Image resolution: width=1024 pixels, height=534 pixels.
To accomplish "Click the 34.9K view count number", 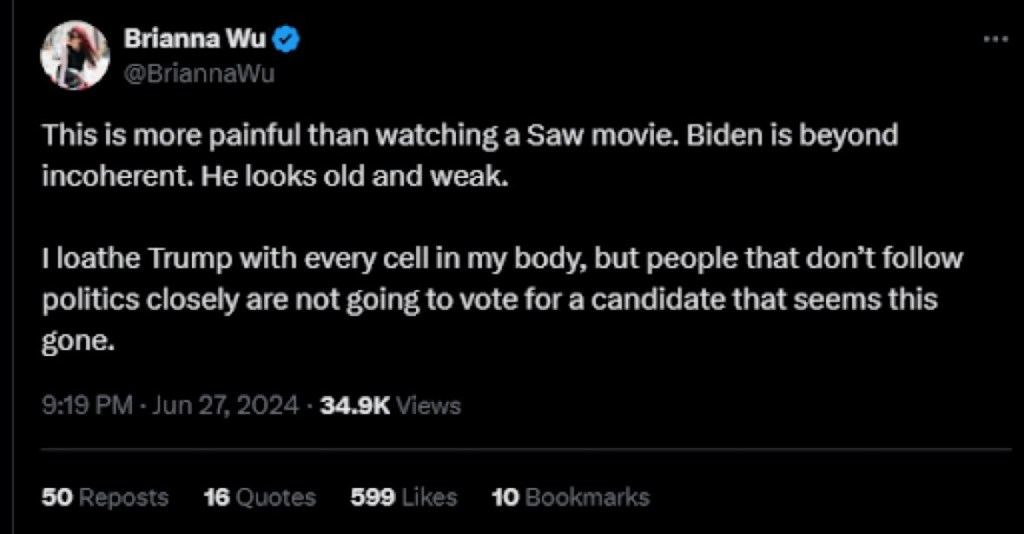I will (353, 406).
